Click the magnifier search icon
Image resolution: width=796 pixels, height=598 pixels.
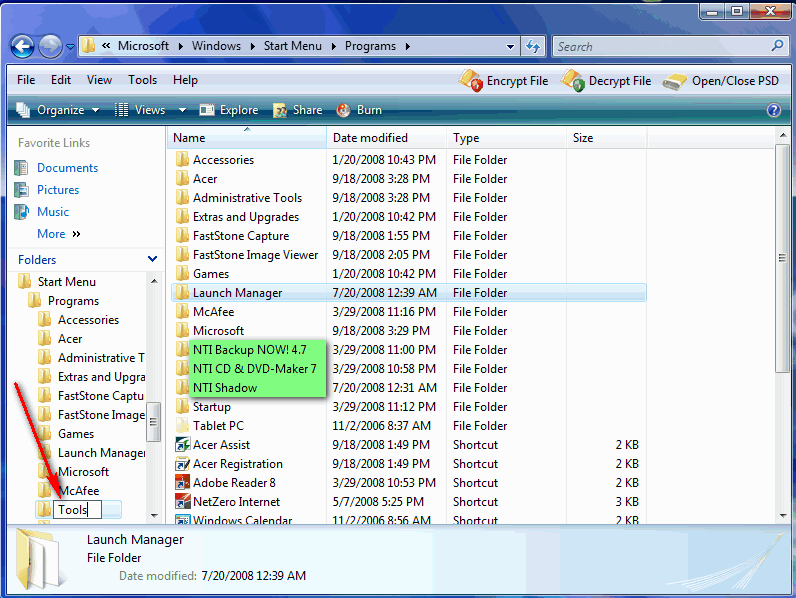pyautogui.click(x=777, y=46)
